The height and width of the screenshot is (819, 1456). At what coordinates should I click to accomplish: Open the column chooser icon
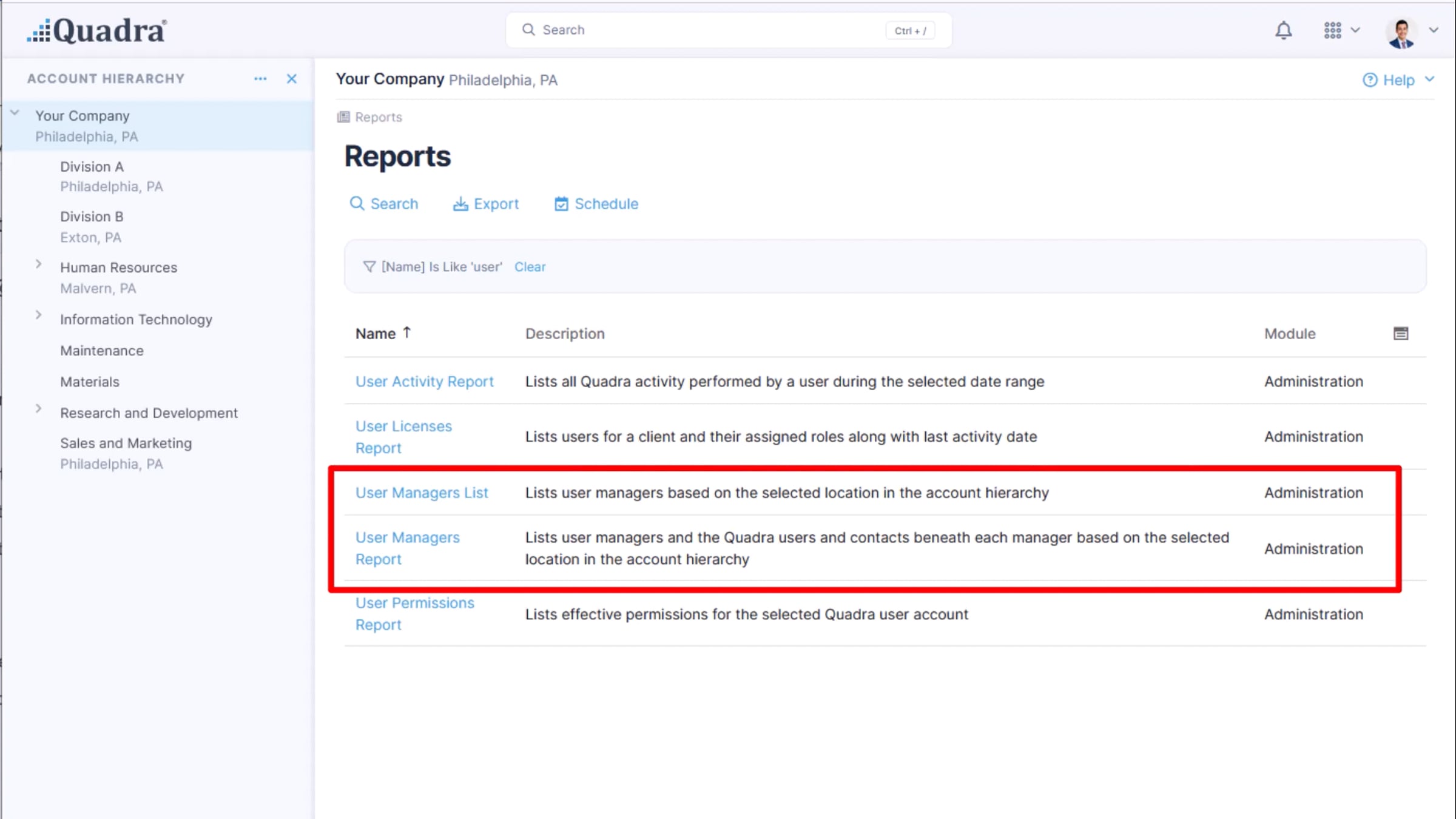point(1401,333)
